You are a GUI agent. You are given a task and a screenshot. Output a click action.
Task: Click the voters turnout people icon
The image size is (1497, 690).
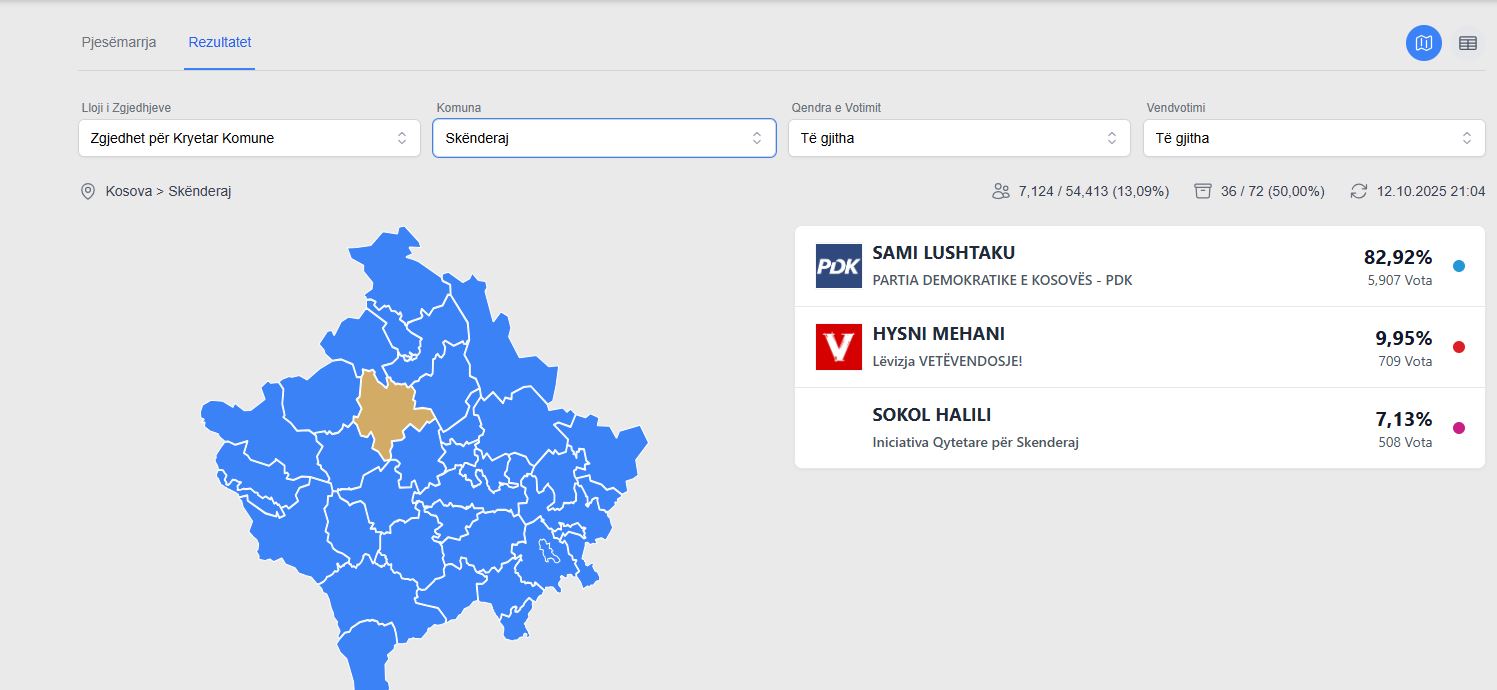click(x=1000, y=191)
